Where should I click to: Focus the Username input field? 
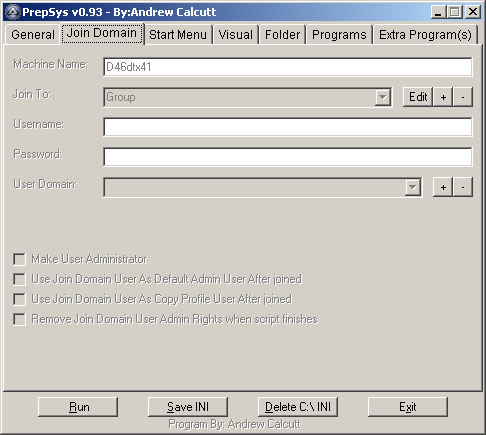click(x=288, y=127)
